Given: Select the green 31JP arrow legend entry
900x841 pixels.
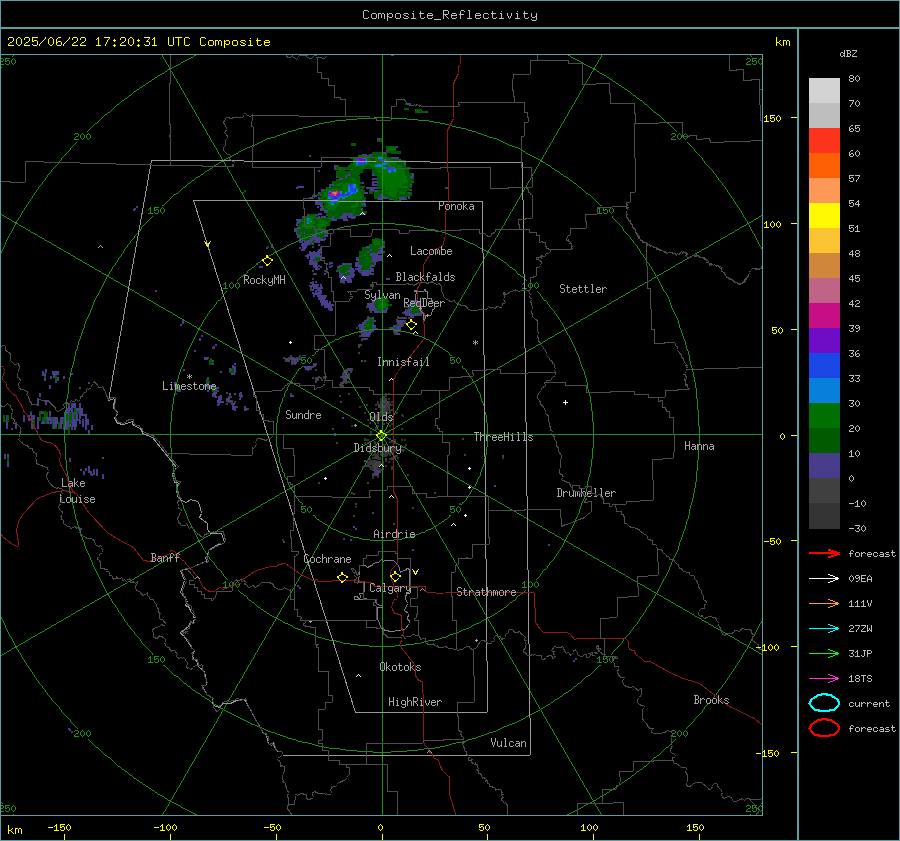Looking at the screenshot, I should coord(824,653).
